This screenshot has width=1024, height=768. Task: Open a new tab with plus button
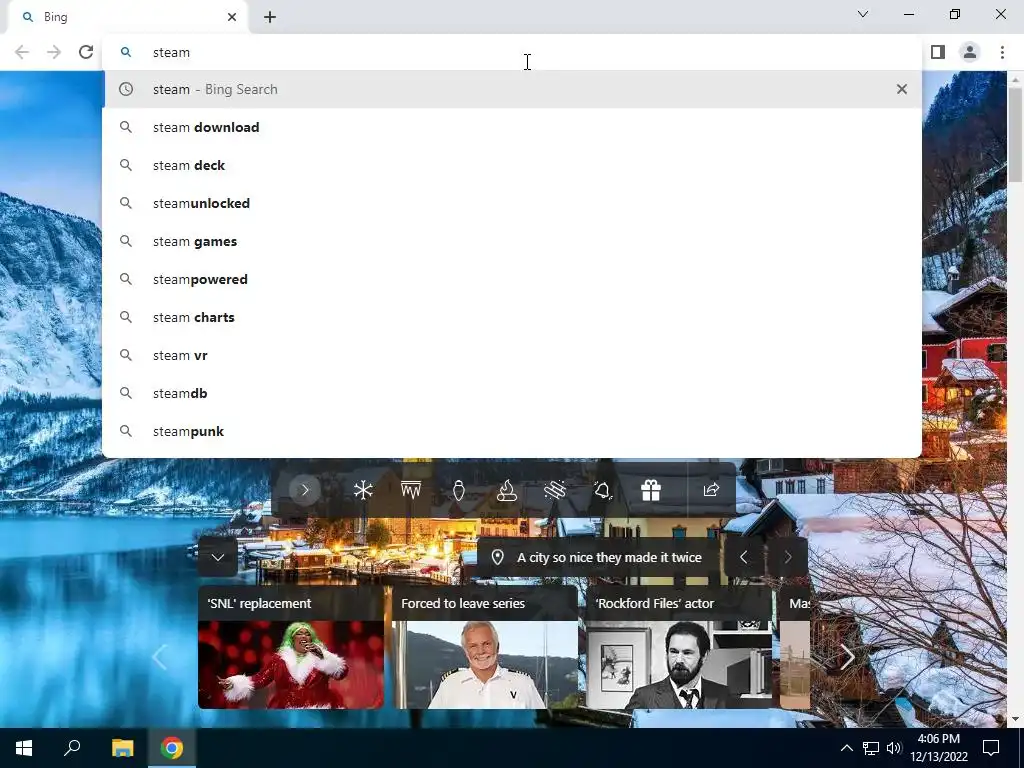270,18
